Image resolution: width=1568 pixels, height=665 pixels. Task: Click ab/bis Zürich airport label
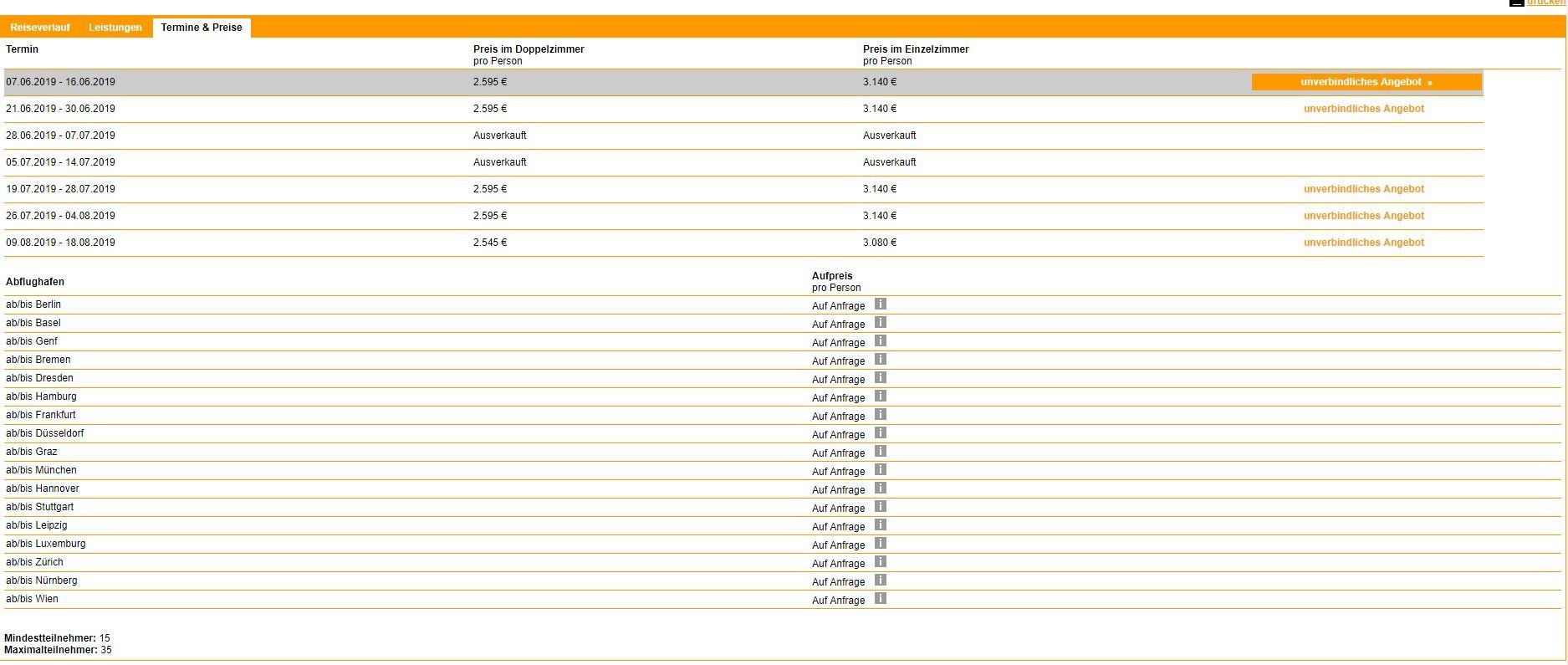click(x=34, y=562)
